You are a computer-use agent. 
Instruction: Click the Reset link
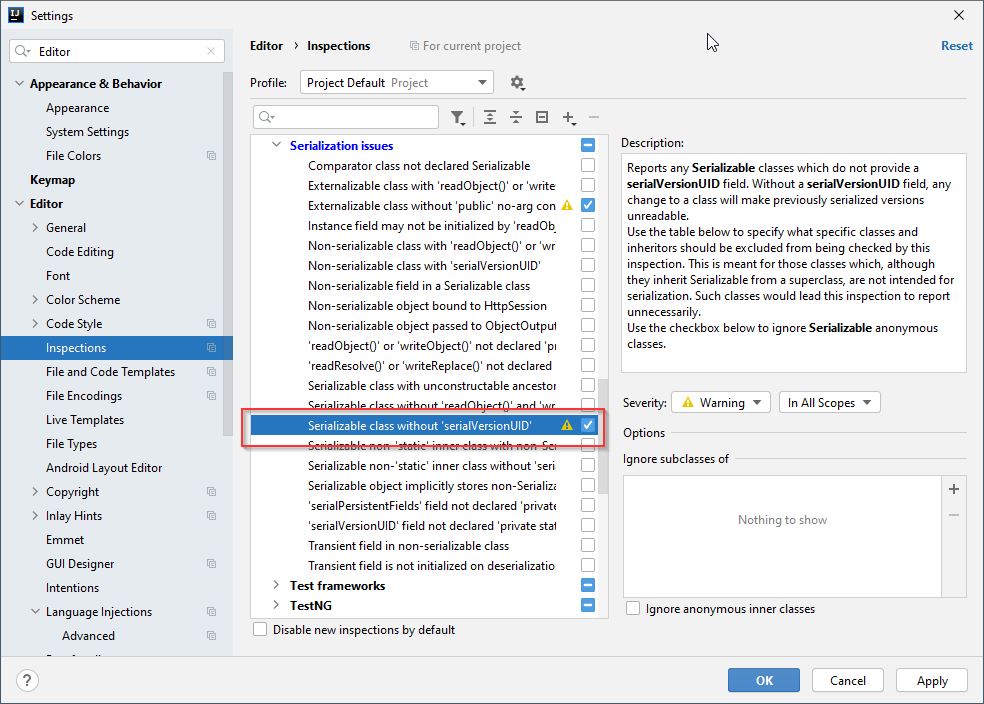pyautogui.click(x=956, y=46)
